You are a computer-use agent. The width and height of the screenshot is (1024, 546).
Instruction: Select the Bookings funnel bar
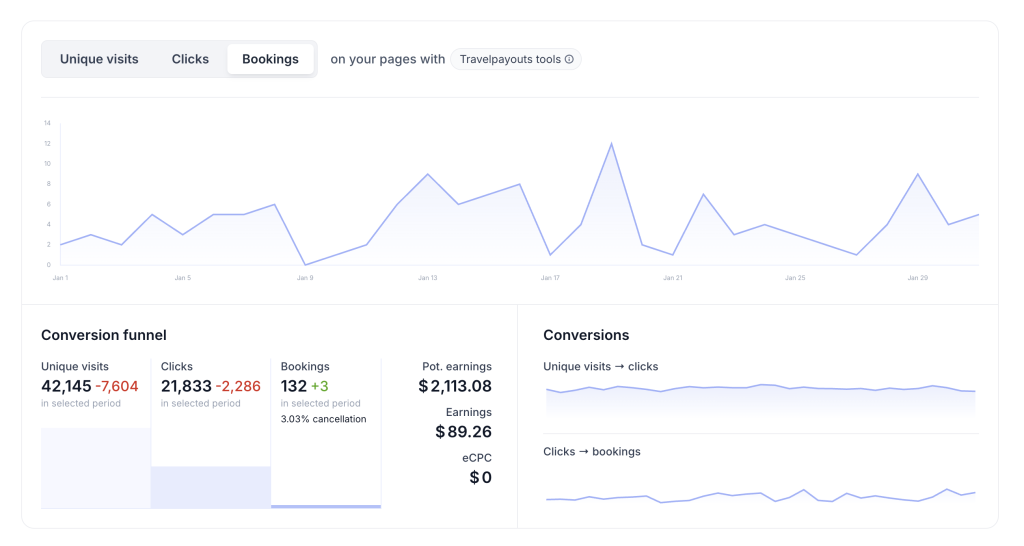(x=326, y=506)
